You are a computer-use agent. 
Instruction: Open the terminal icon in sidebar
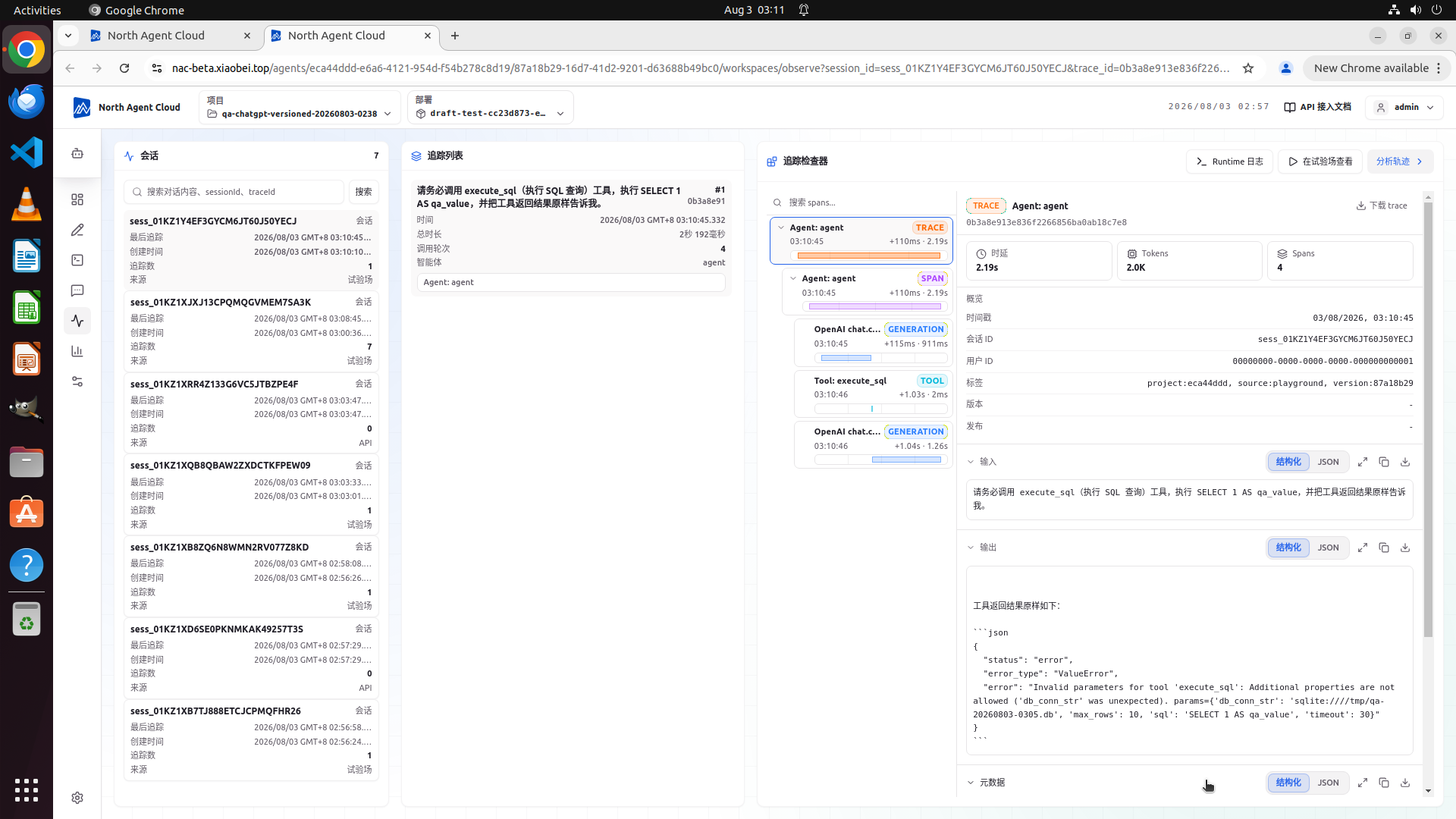[77, 260]
